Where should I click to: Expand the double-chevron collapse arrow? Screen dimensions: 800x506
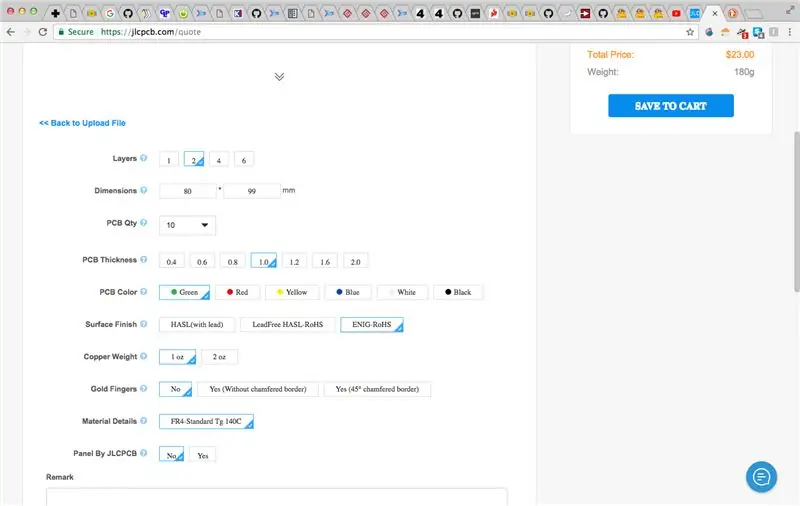coord(279,77)
